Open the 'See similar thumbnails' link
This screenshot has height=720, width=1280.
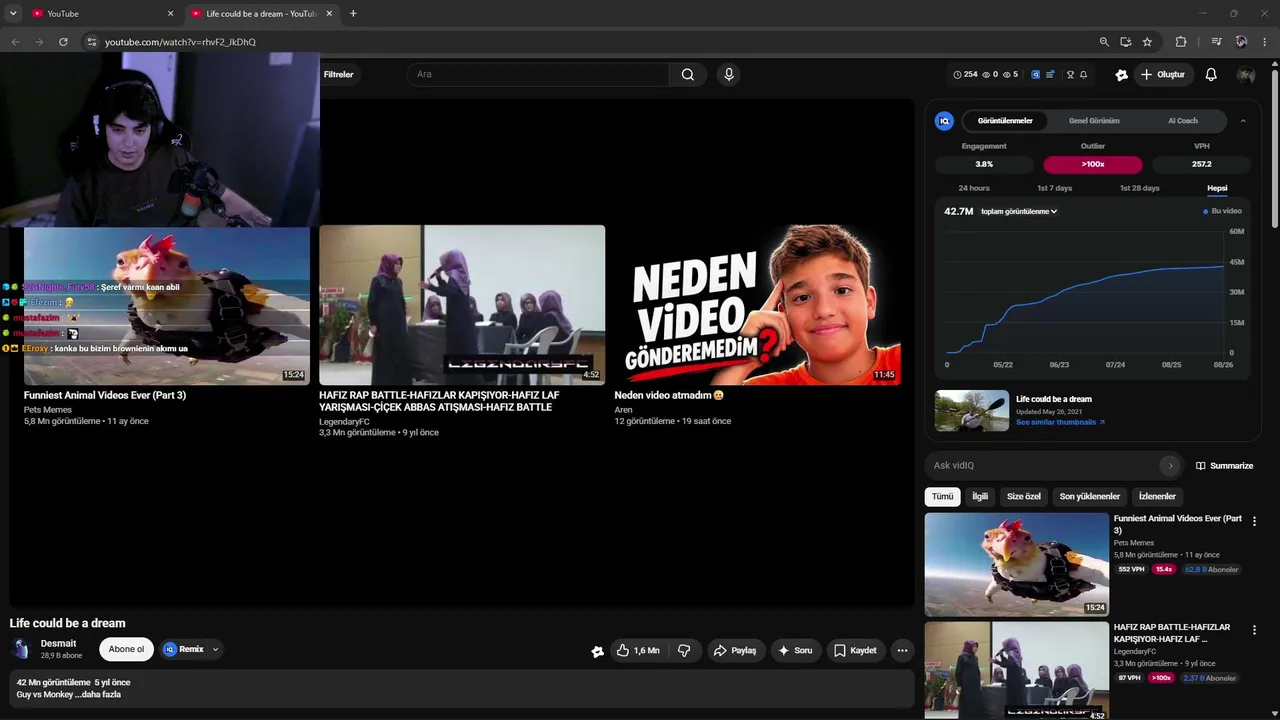tap(1060, 422)
